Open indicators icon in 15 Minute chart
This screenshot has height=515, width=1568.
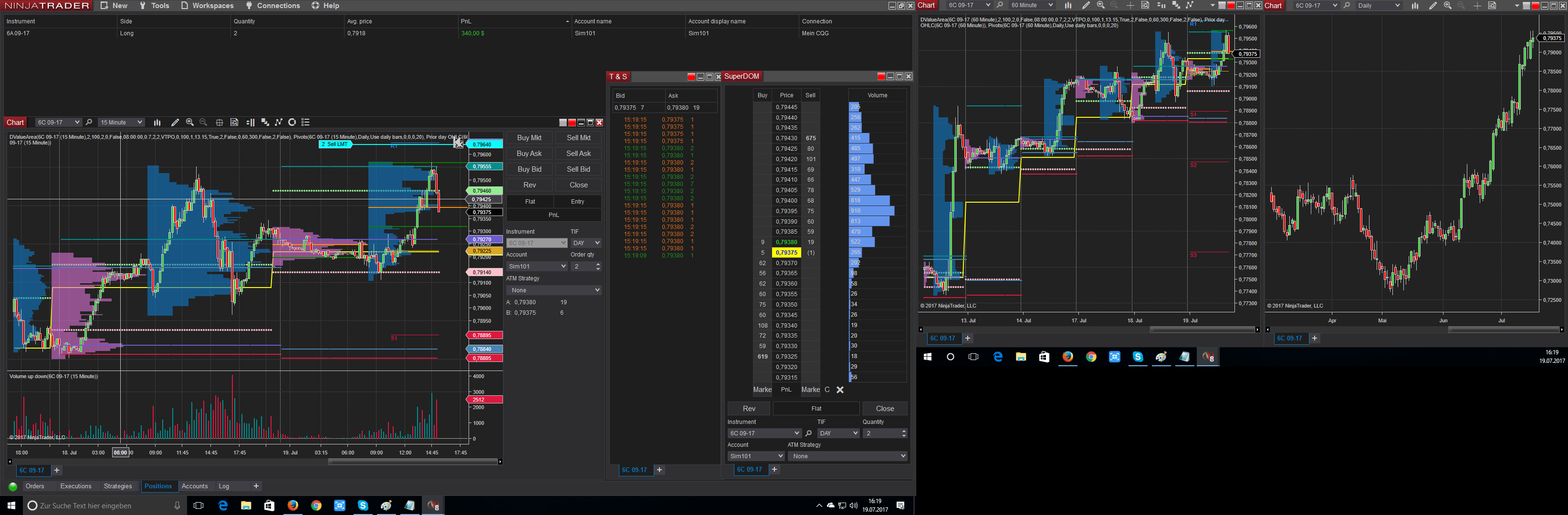(265, 122)
